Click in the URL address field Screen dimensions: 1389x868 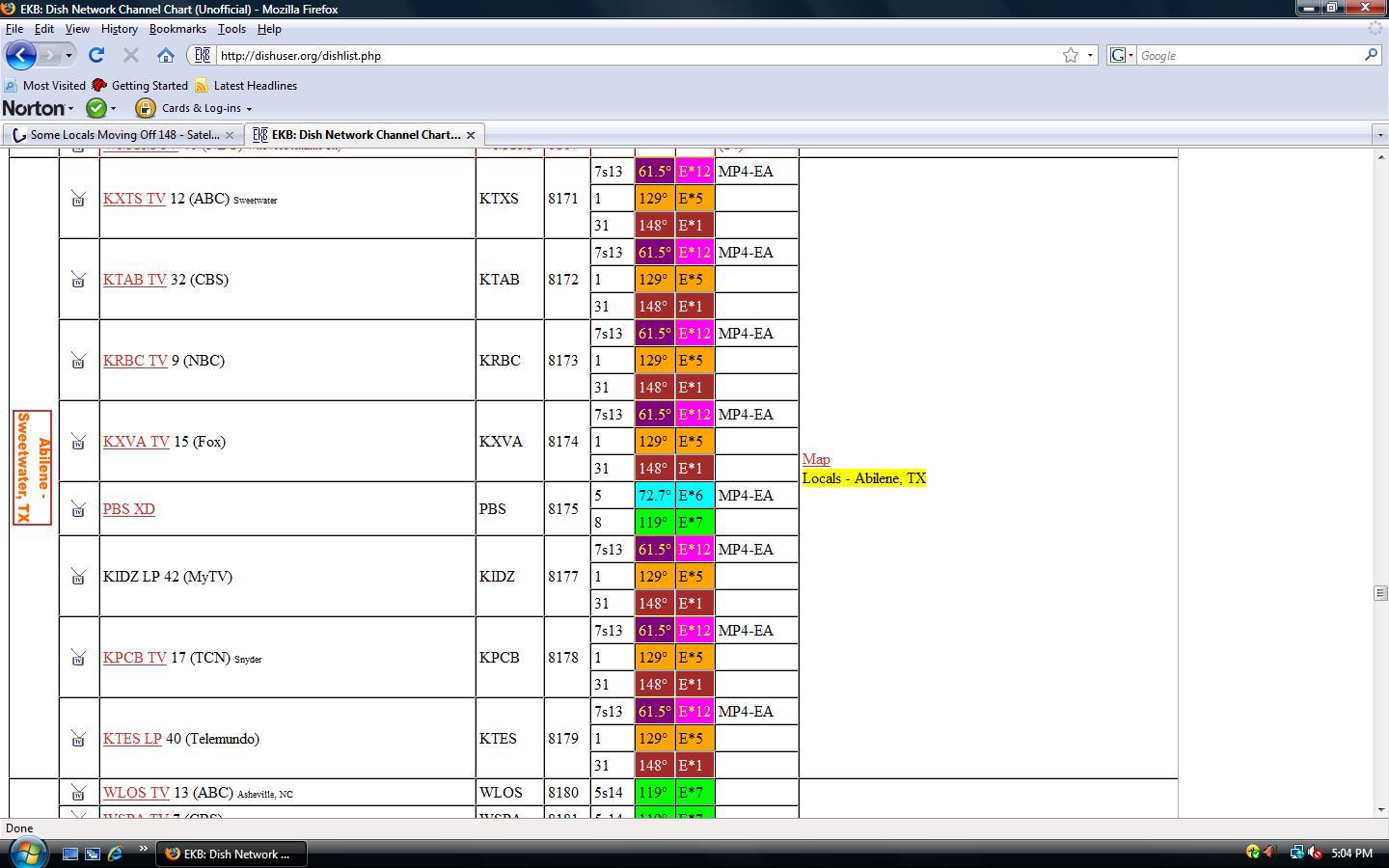(x=637, y=55)
